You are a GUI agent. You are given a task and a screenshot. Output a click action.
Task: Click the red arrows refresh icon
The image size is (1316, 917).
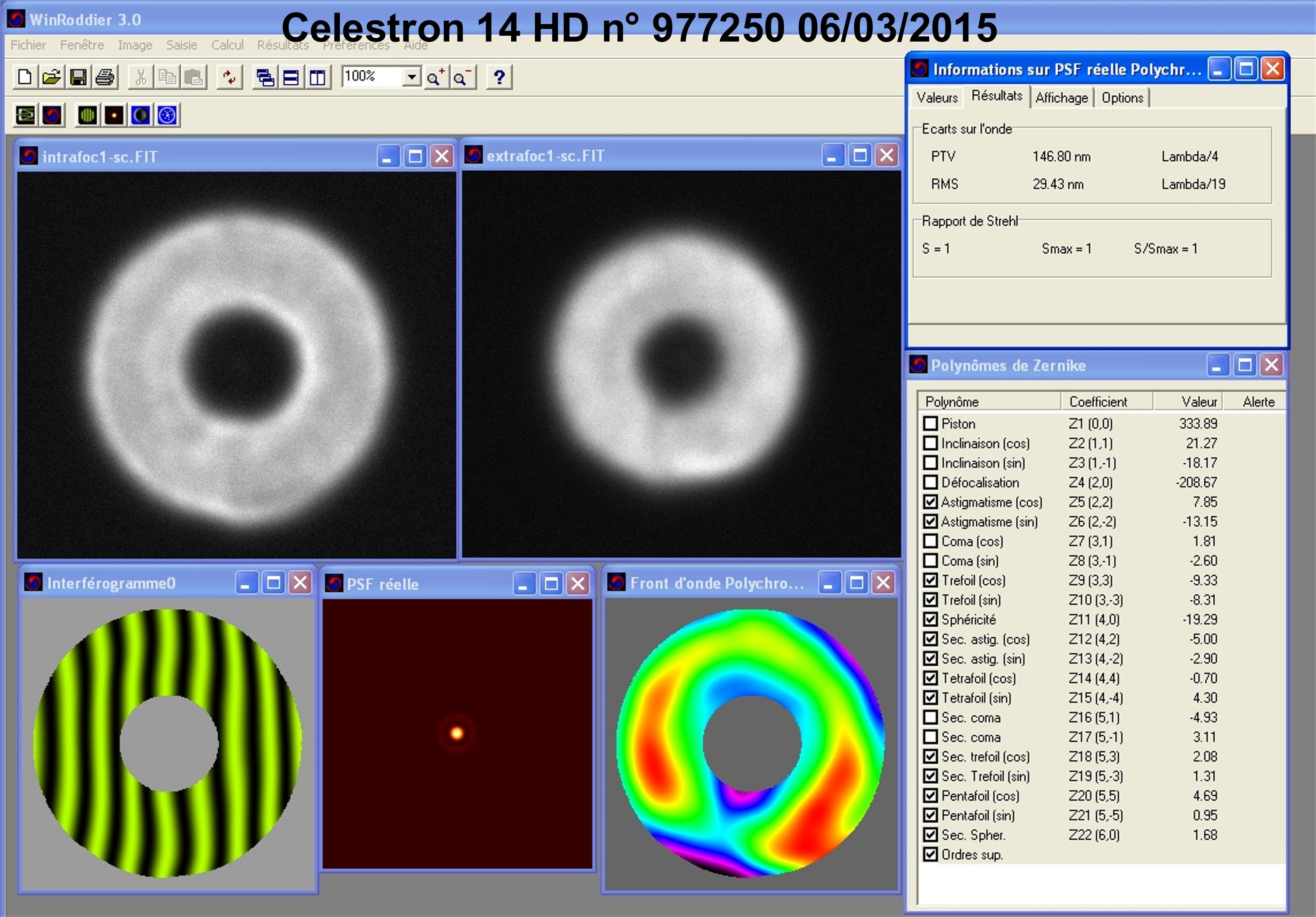tap(229, 77)
